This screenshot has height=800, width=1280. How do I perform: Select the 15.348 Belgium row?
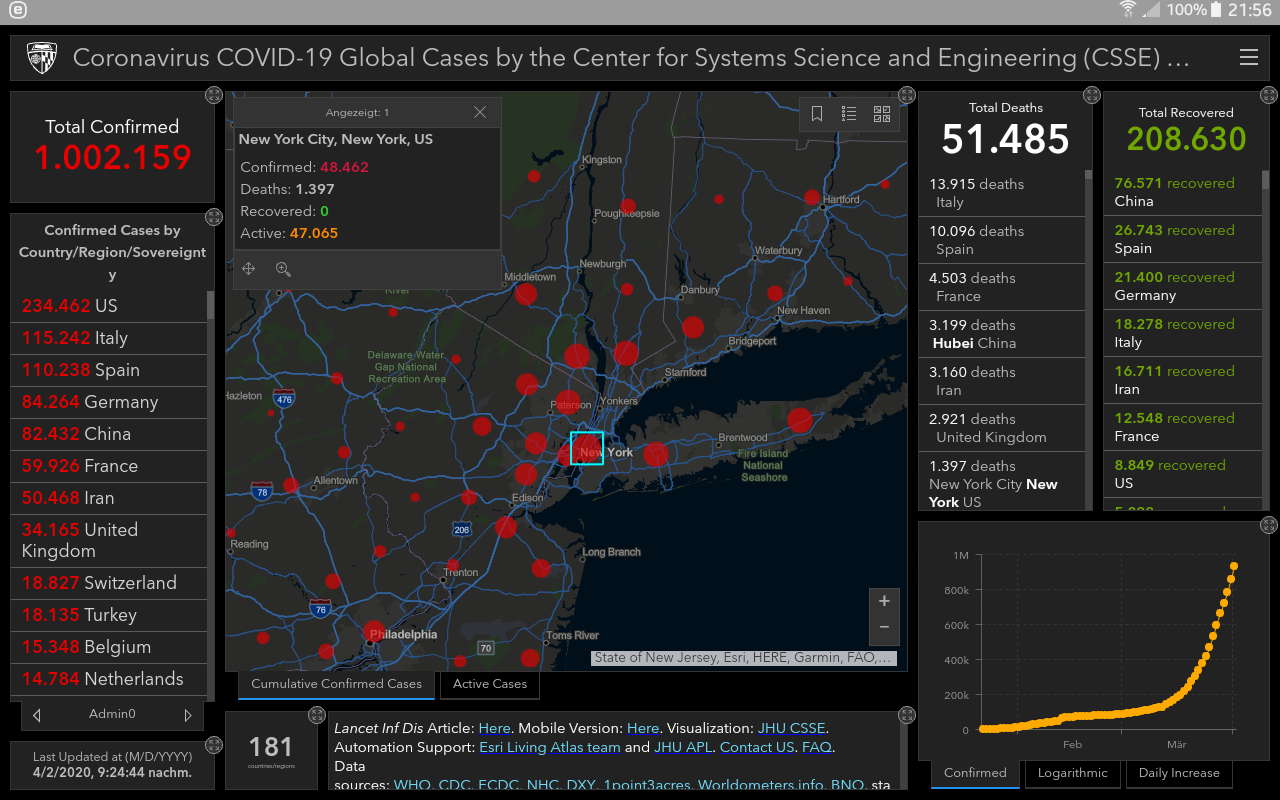coord(109,647)
